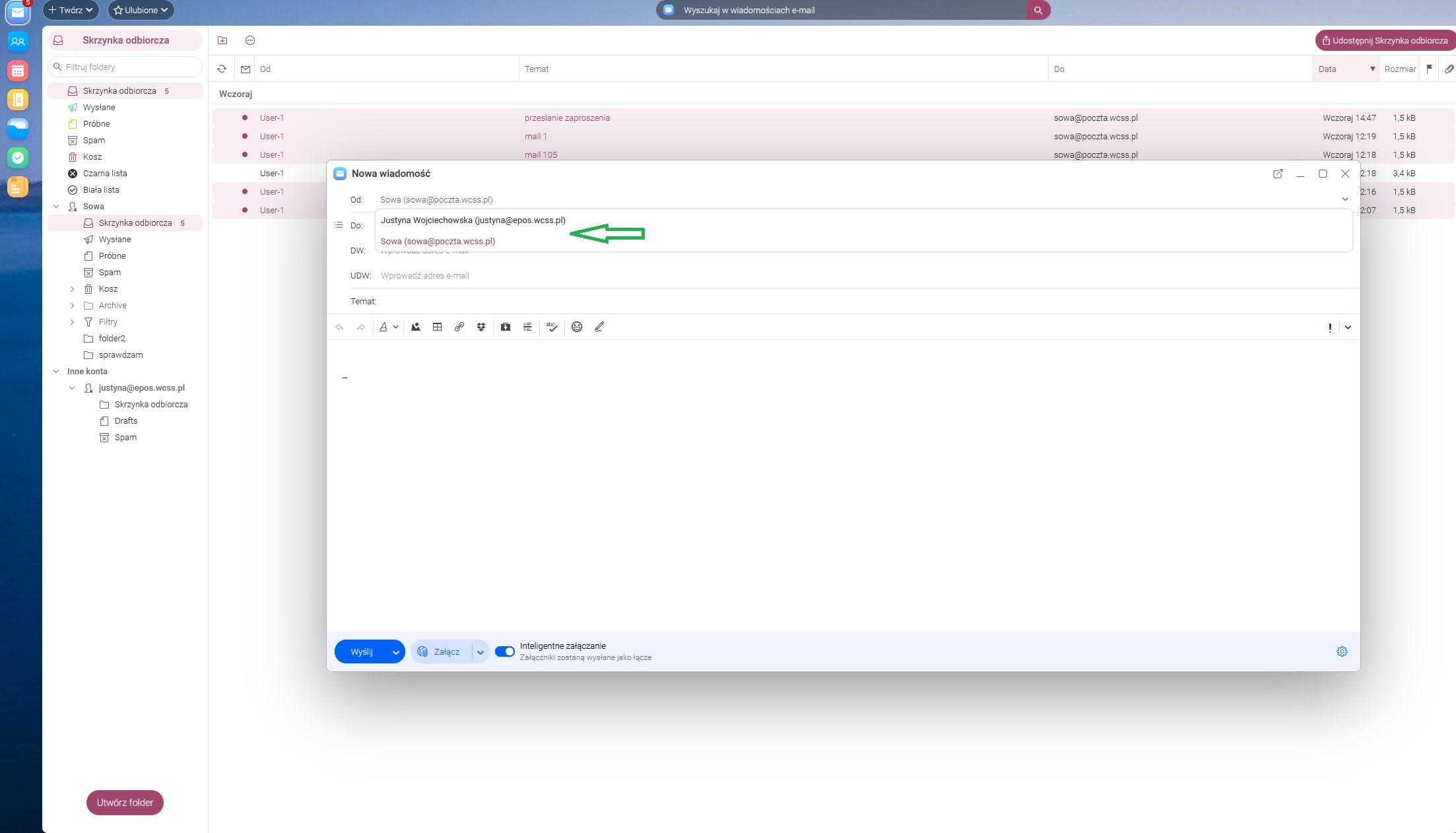Click the Utwórz folder button

[125, 803]
